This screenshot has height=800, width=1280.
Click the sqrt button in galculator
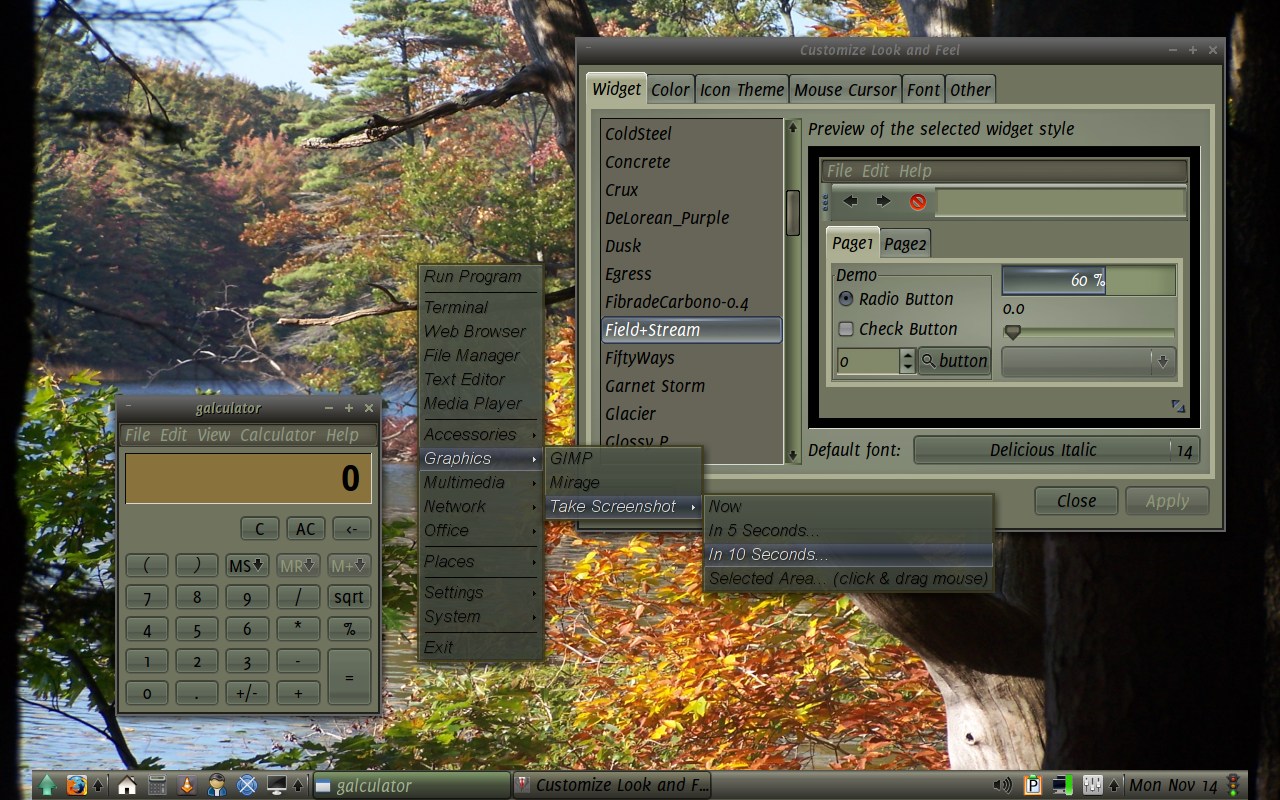[x=349, y=597]
